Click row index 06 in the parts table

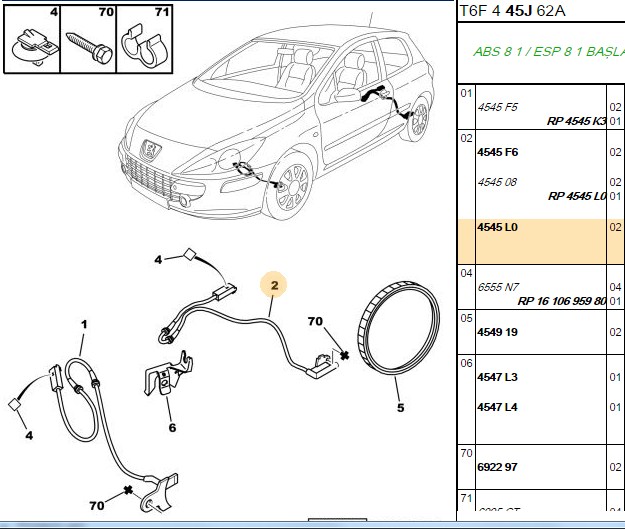pos(466,364)
